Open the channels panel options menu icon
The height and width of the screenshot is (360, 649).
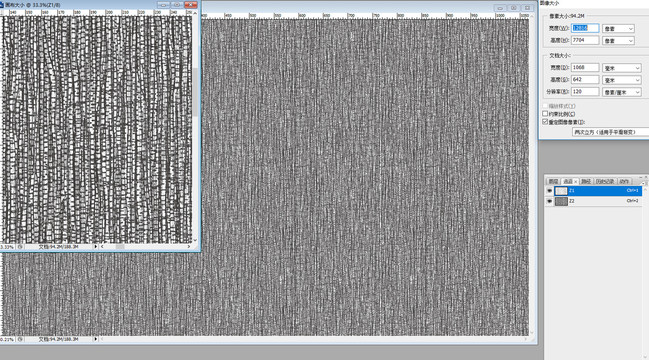[643, 182]
